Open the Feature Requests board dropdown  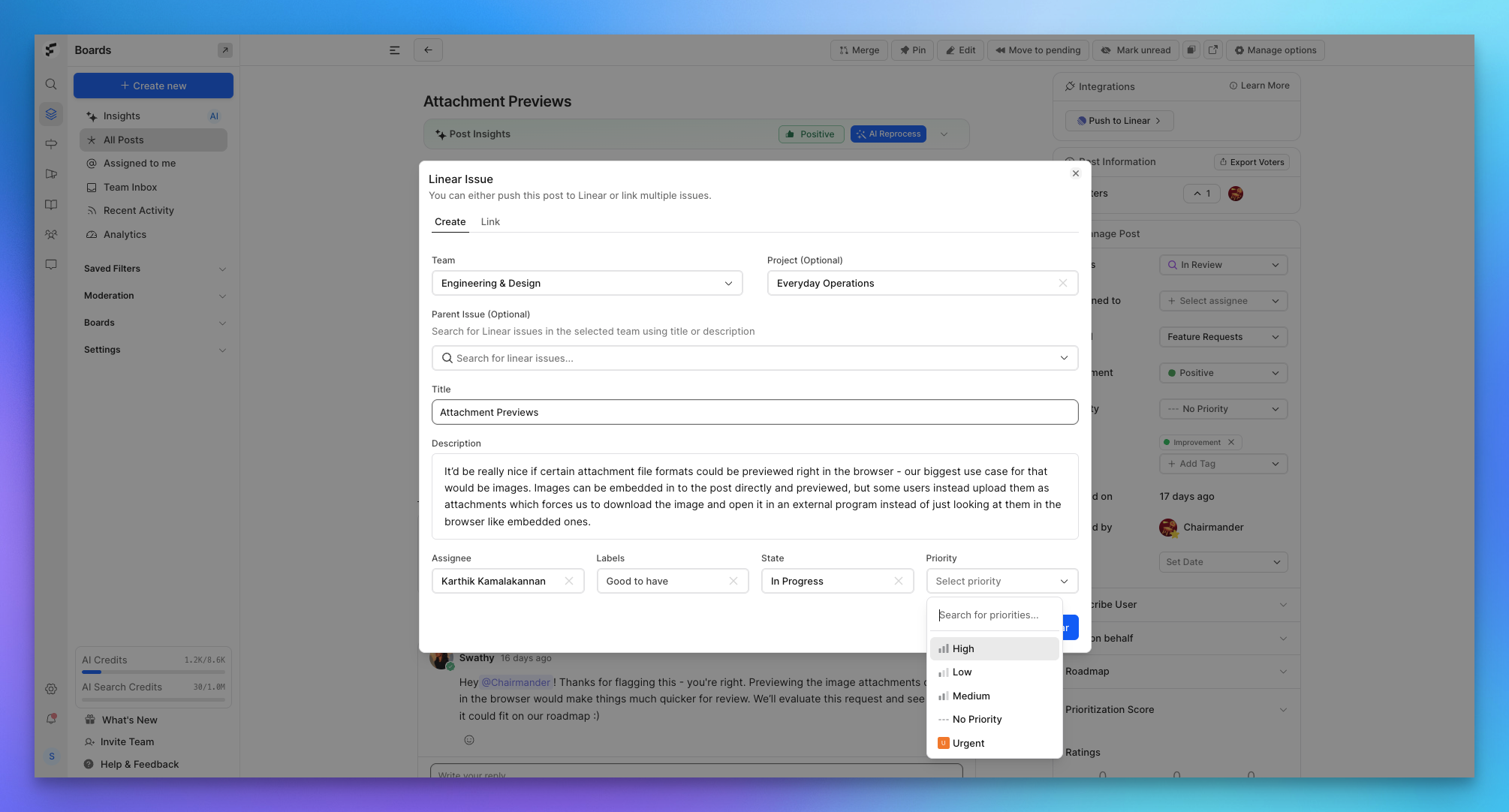tap(1224, 337)
